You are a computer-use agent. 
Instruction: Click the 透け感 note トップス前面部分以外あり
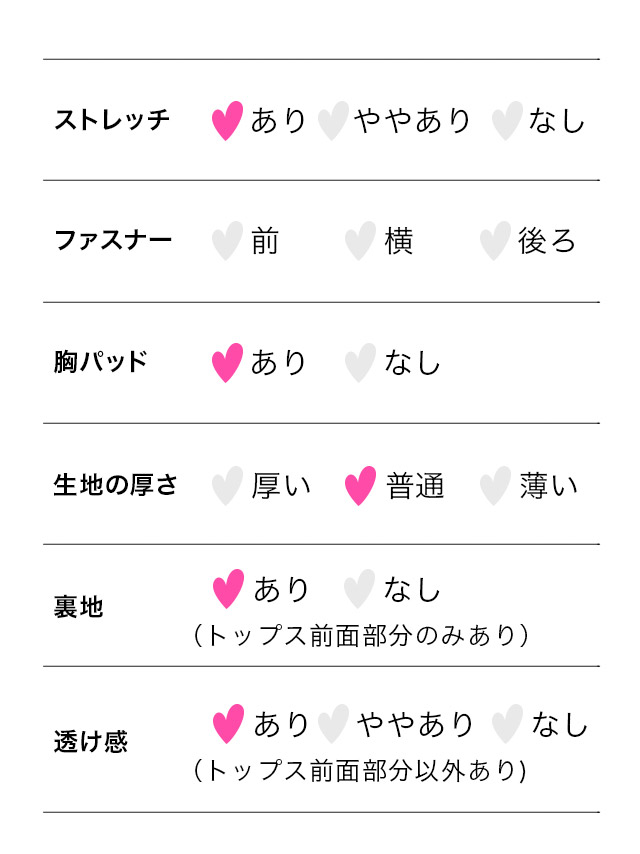(360, 771)
